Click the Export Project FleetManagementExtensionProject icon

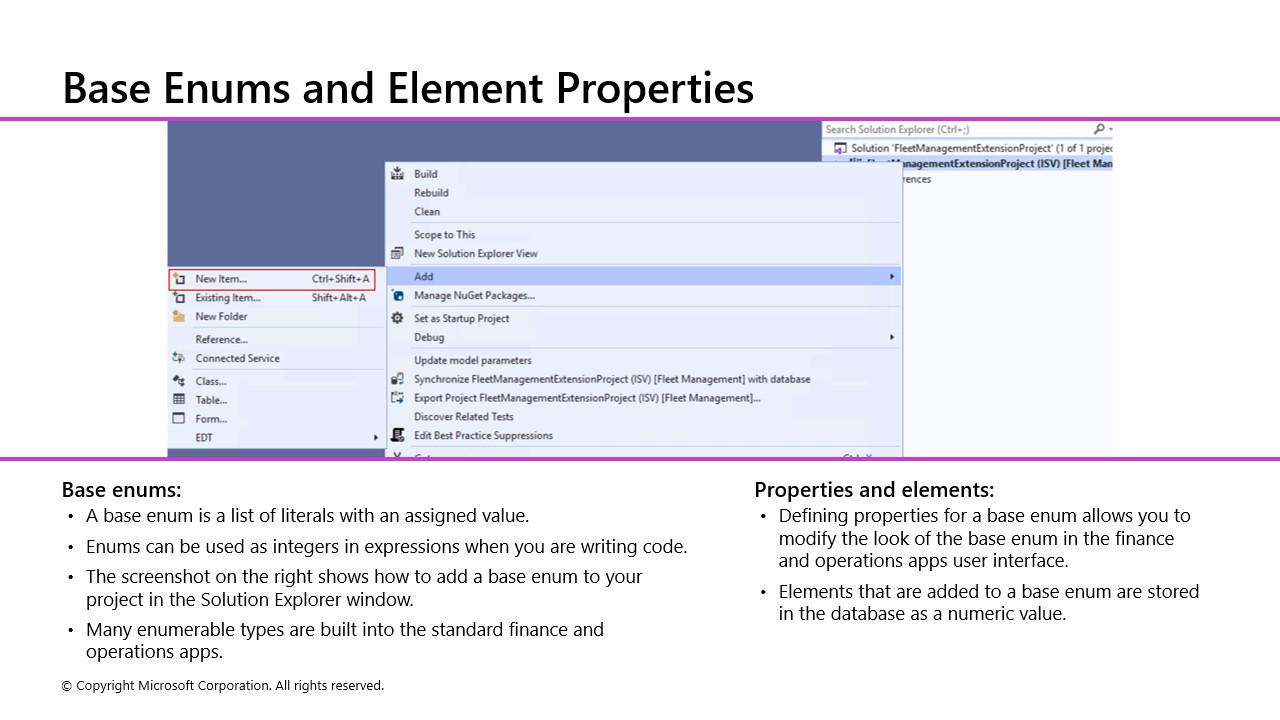pyautogui.click(x=398, y=398)
